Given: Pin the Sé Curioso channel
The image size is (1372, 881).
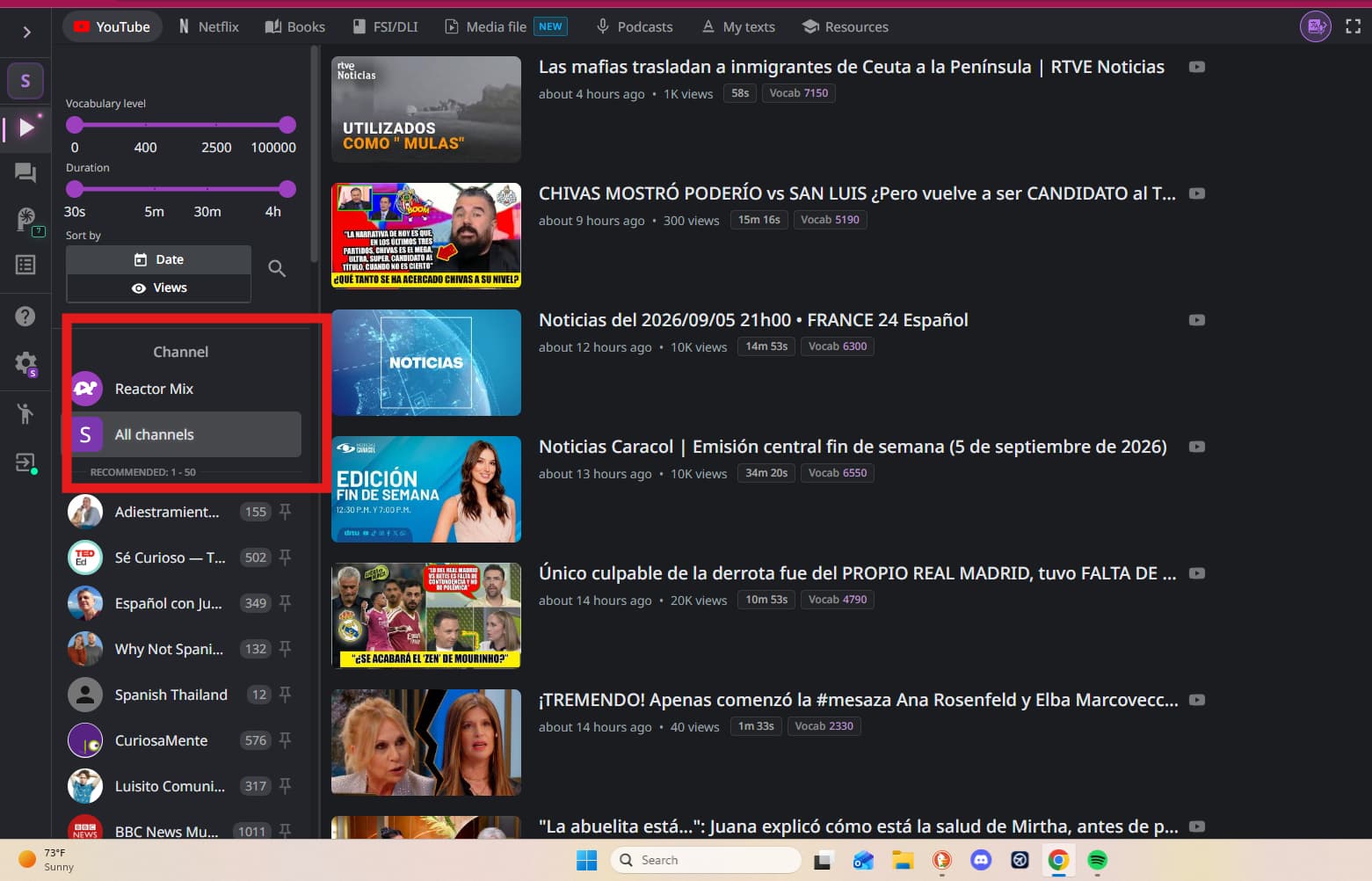Looking at the screenshot, I should [x=285, y=557].
